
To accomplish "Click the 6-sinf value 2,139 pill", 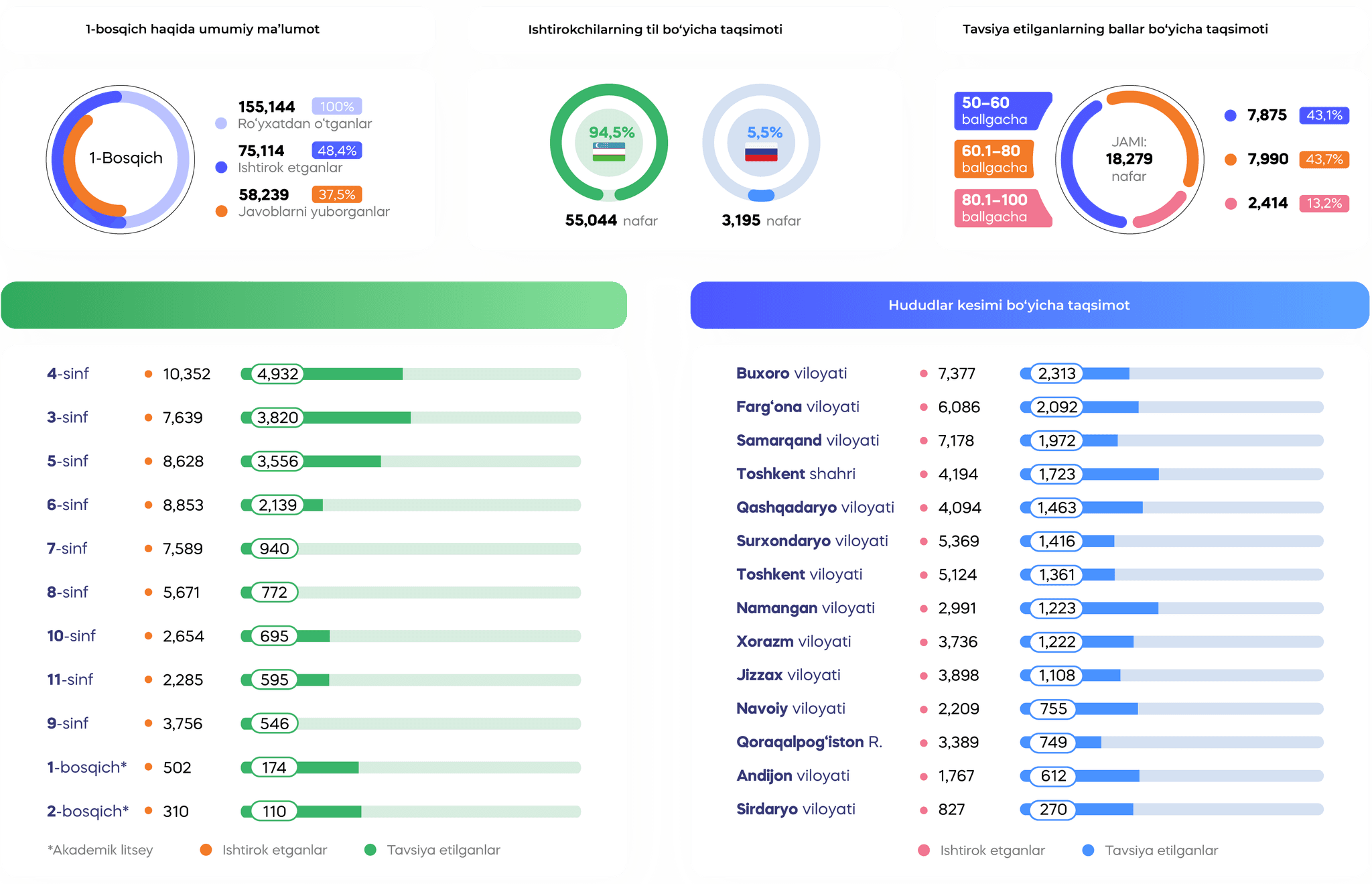I will (x=277, y=505).
